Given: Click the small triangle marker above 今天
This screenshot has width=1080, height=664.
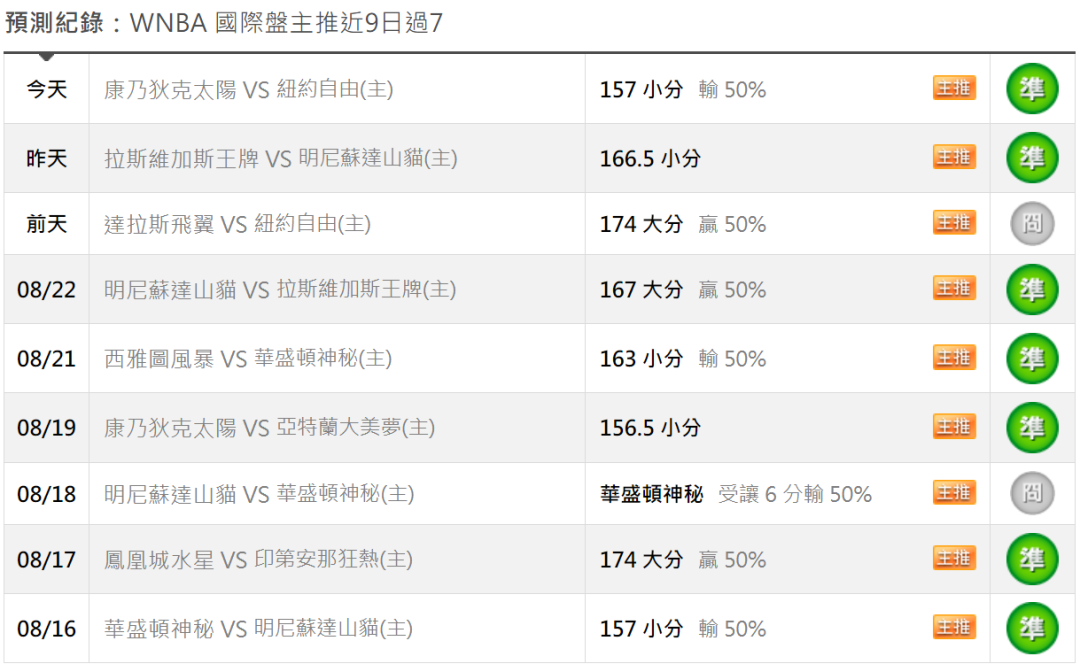Looking at the screenshot, I should point(46,56).
